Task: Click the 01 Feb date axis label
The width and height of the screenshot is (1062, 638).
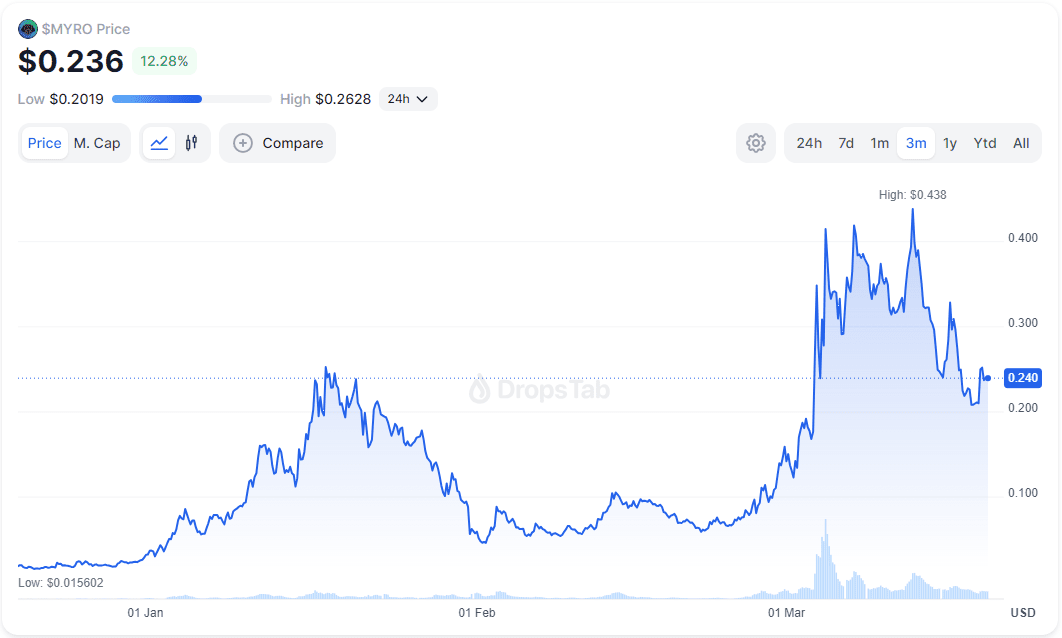Action: 477,613
